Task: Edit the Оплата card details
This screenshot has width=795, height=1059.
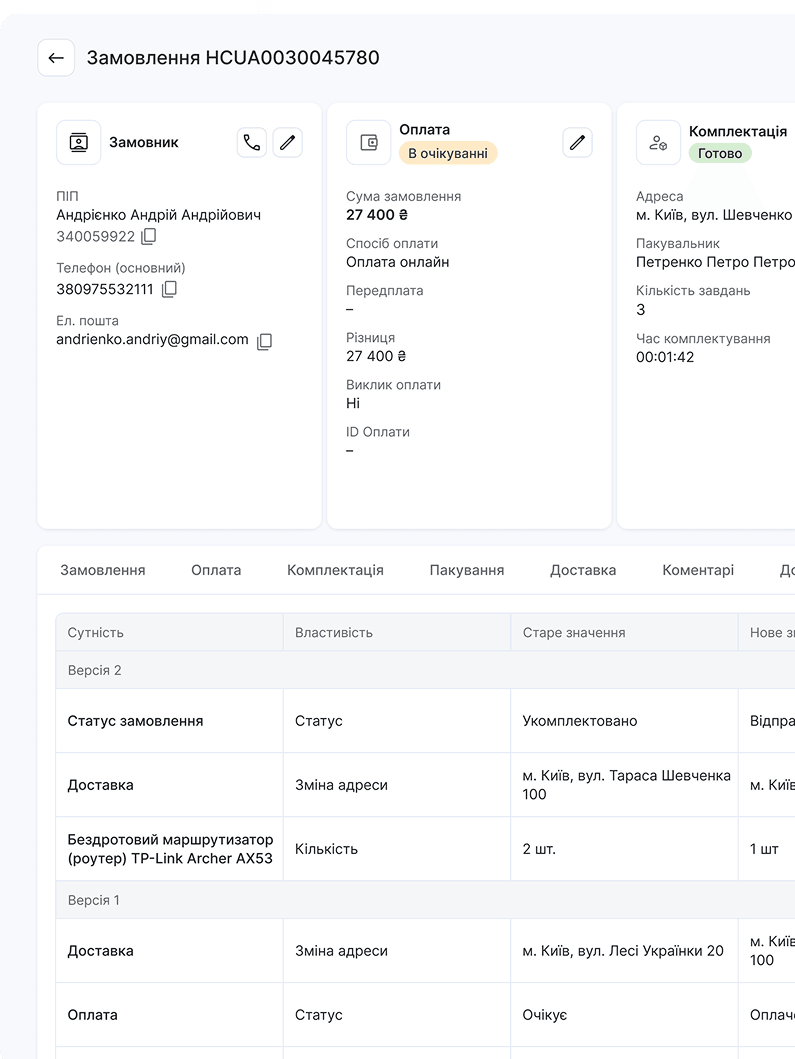Action: 578,143
